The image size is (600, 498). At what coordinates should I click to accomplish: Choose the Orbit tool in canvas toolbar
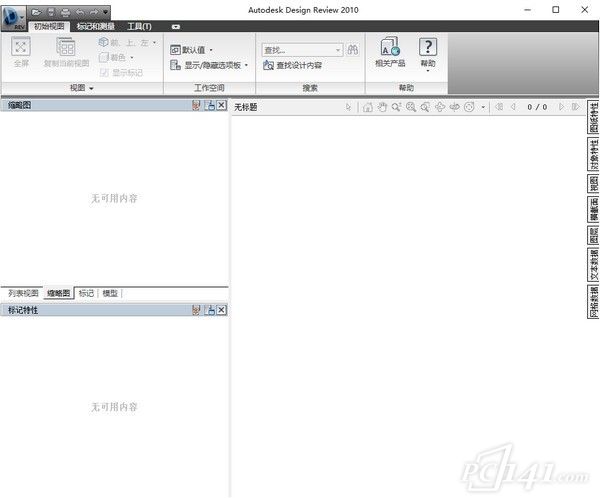[x=440, y=107]
